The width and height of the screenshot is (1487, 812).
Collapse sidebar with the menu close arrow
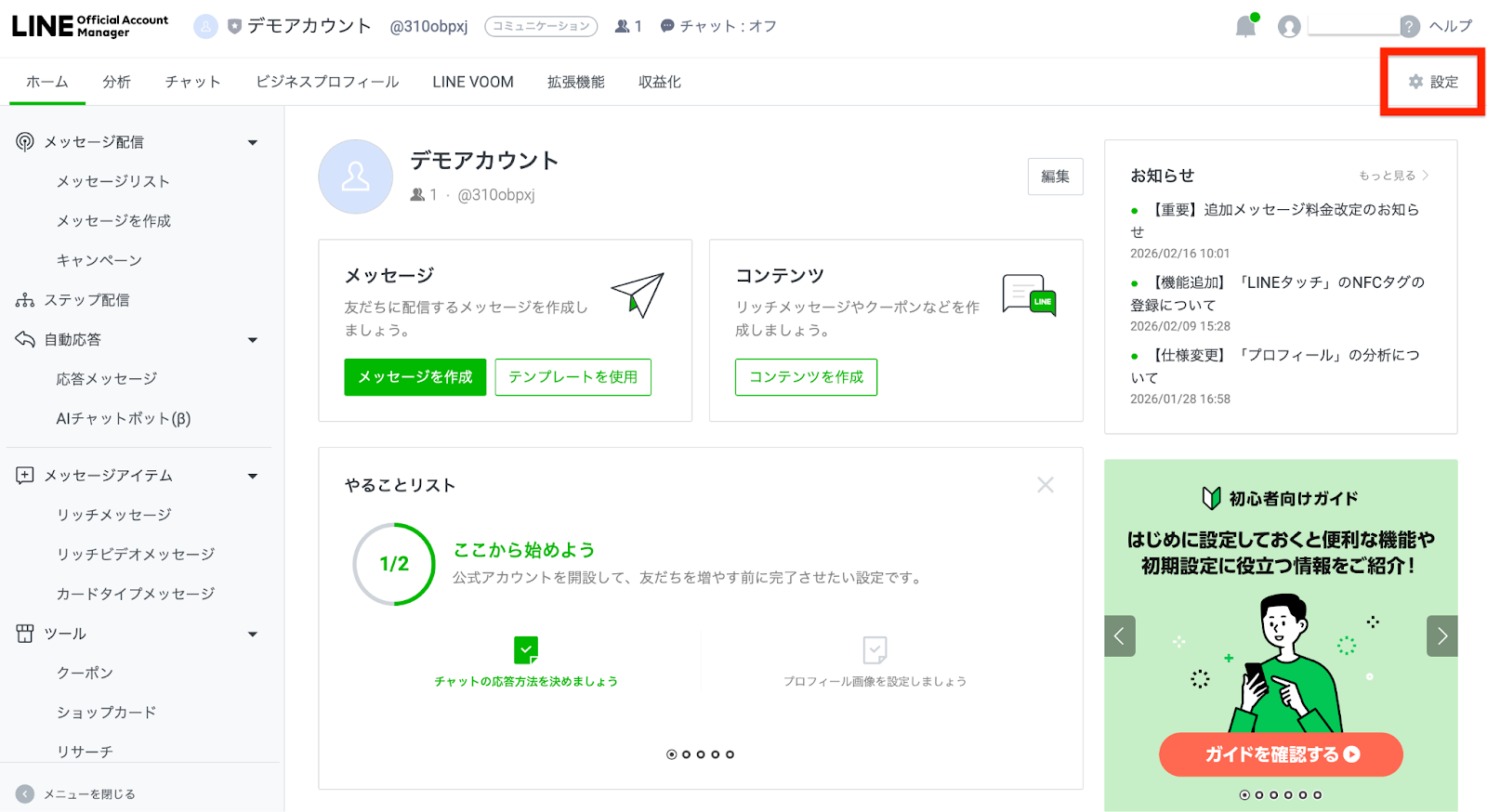(25, 793)
